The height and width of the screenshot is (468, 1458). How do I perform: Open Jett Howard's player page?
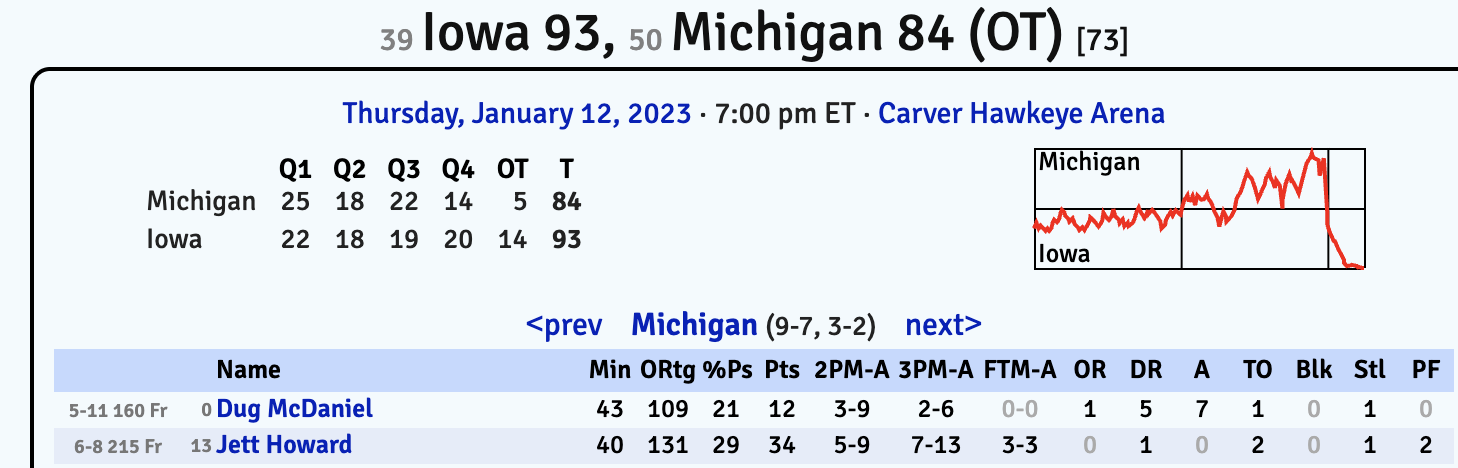click(x=284, y=444)
